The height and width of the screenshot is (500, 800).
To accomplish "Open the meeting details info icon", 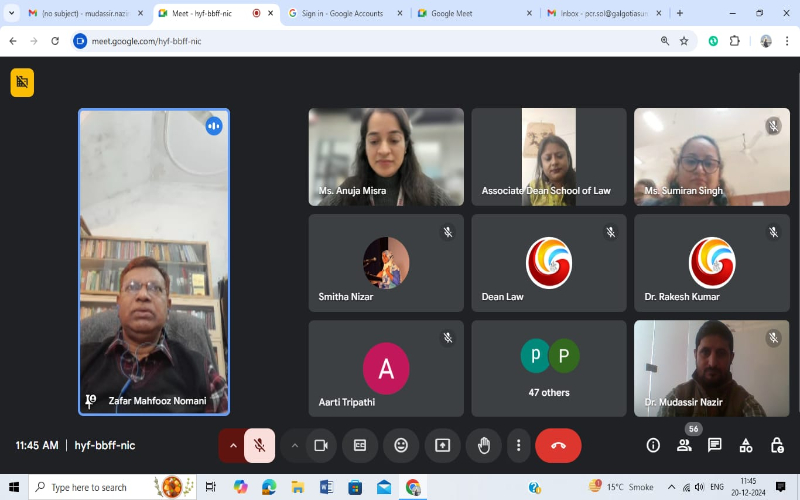I will point(653,445).
